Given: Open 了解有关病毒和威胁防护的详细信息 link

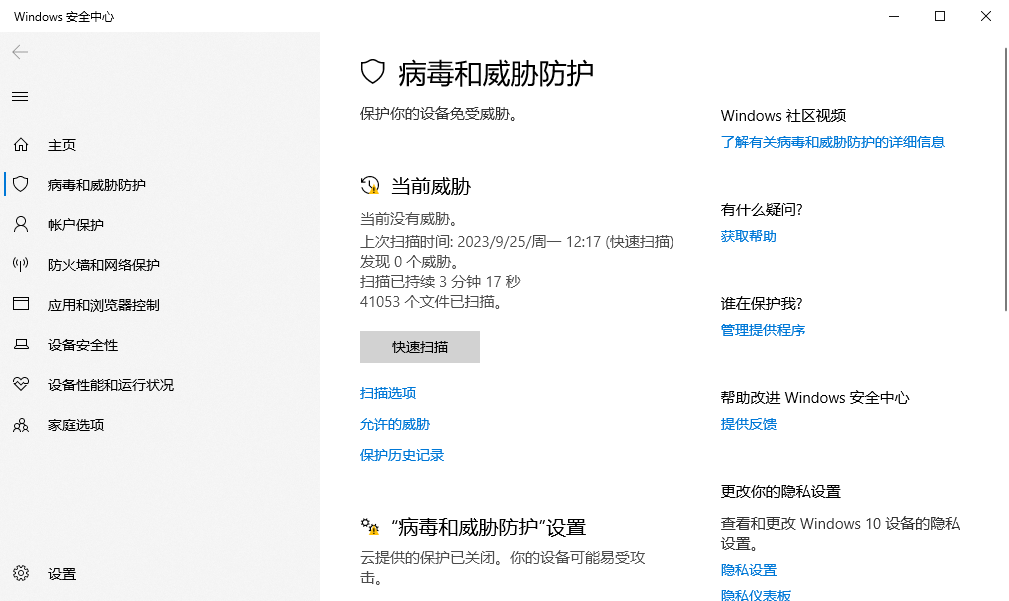Looking at the screenshot, I should coord(833,142).
